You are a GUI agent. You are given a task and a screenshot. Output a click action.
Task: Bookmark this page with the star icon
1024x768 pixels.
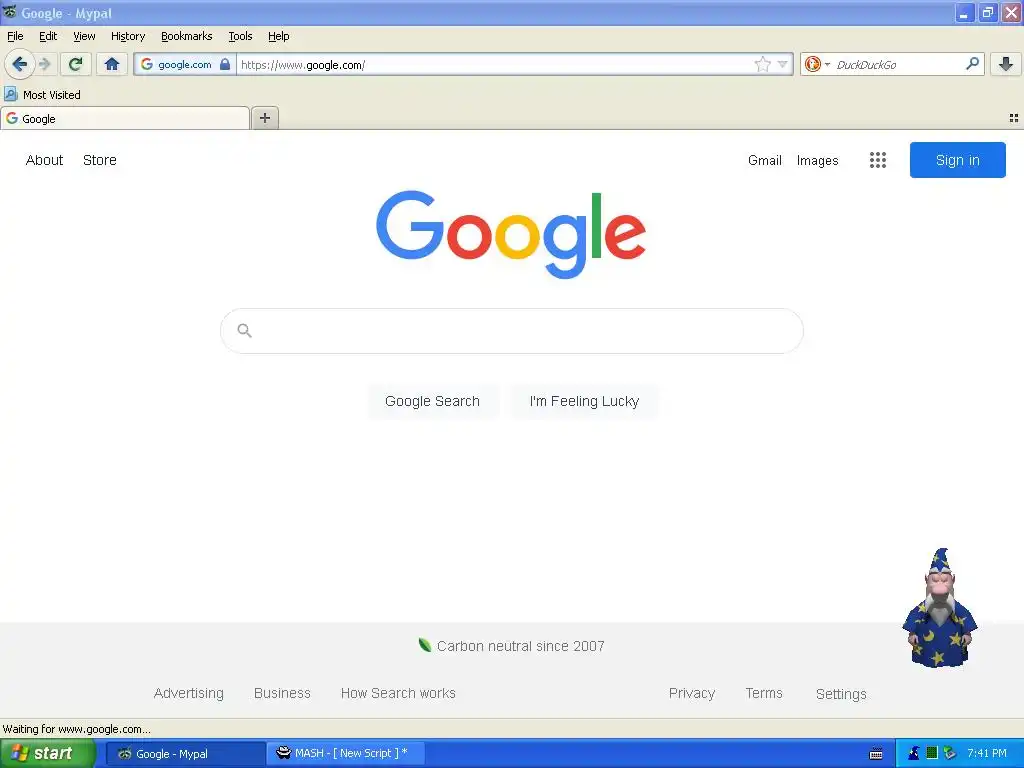coord(762,64)
